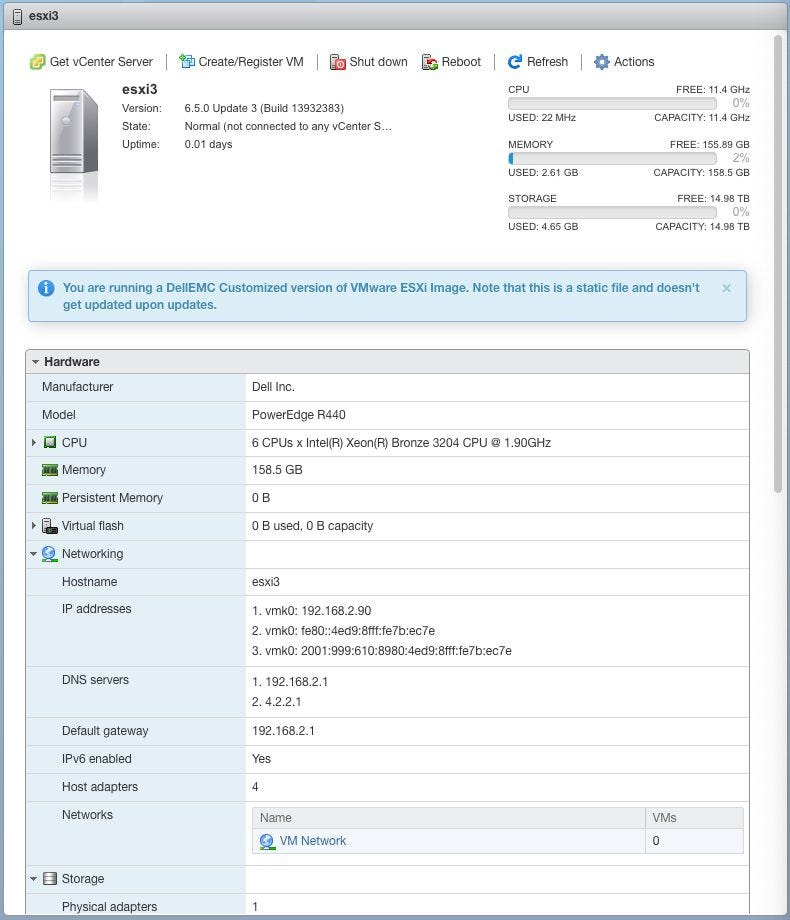
Task: Click the Default gateway value '192.168.2.1'
Action: click(x=283, y=731)
